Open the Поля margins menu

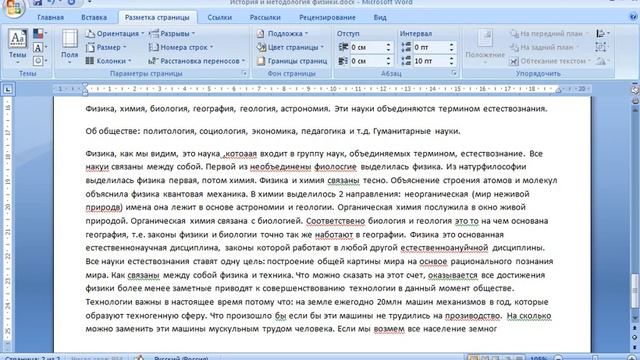[69, 47]
